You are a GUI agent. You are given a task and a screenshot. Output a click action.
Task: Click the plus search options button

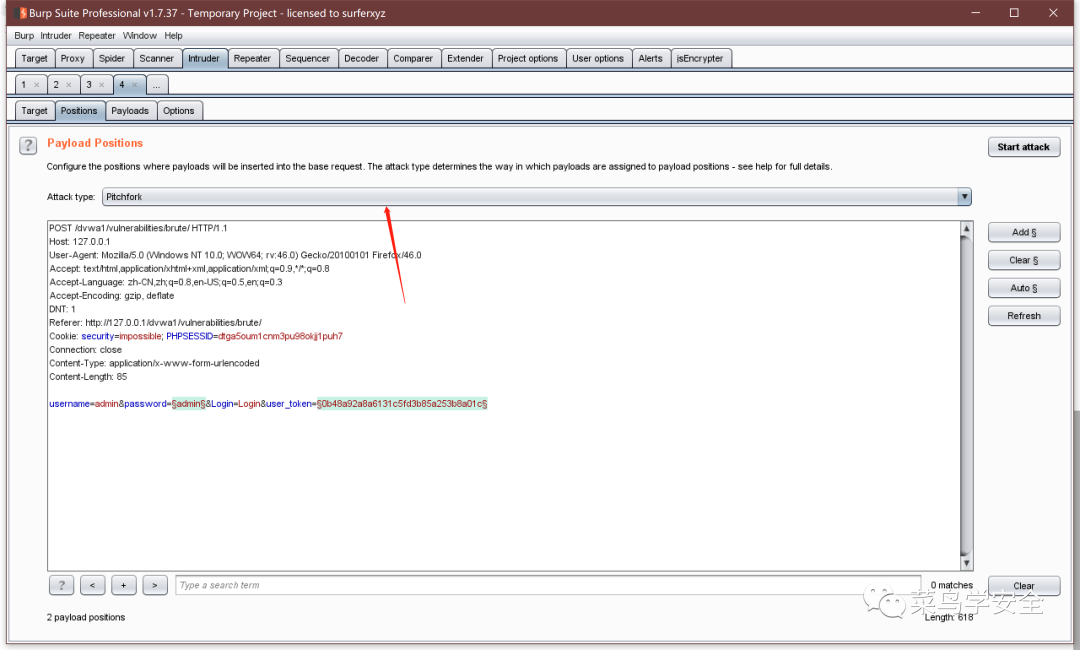[123, 585]
